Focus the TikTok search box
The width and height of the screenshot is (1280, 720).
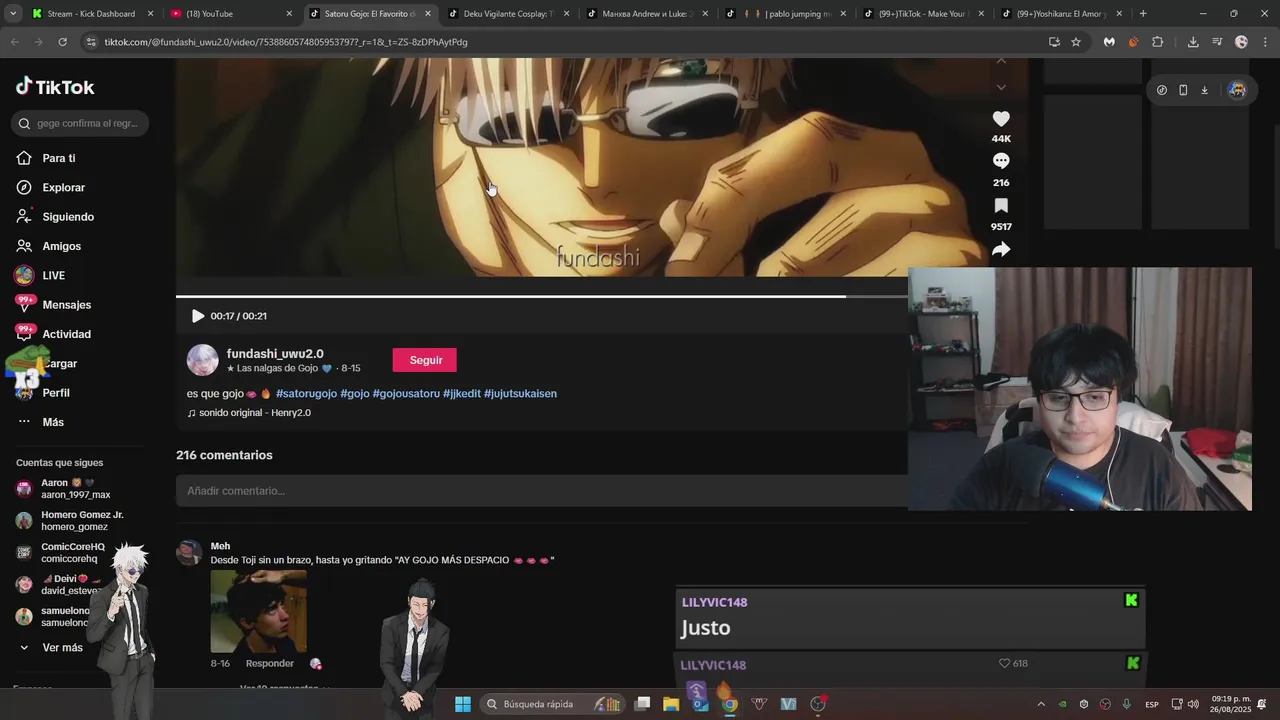(x=80, y=123)
